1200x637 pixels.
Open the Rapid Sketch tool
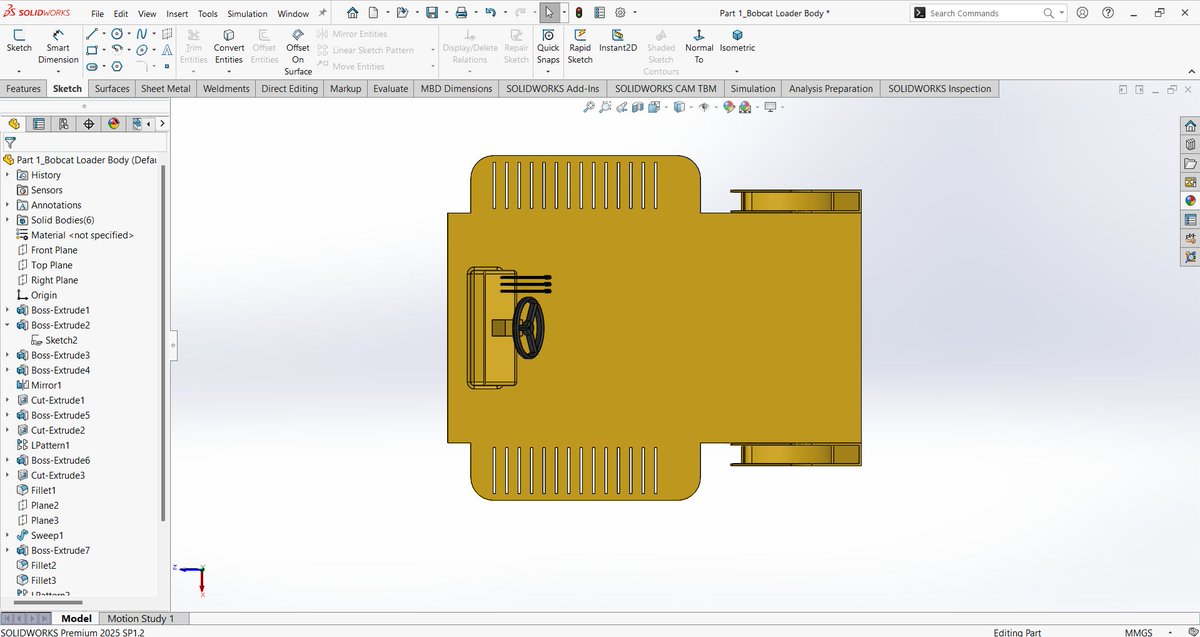(580, 46)
